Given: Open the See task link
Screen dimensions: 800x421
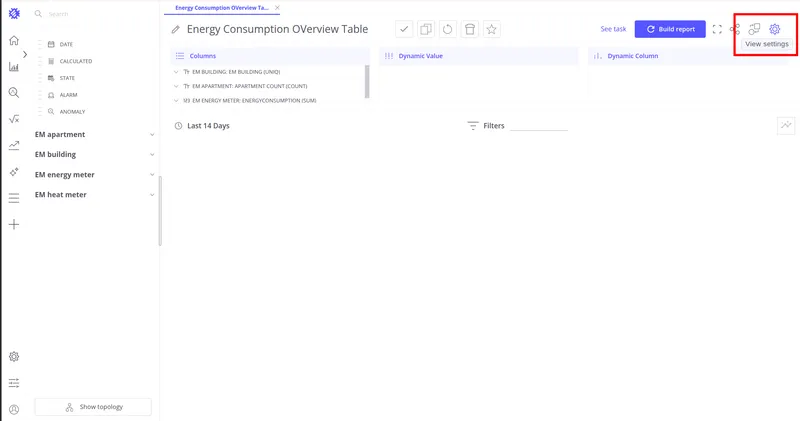Looking at the screenshot, I should 613,29.
